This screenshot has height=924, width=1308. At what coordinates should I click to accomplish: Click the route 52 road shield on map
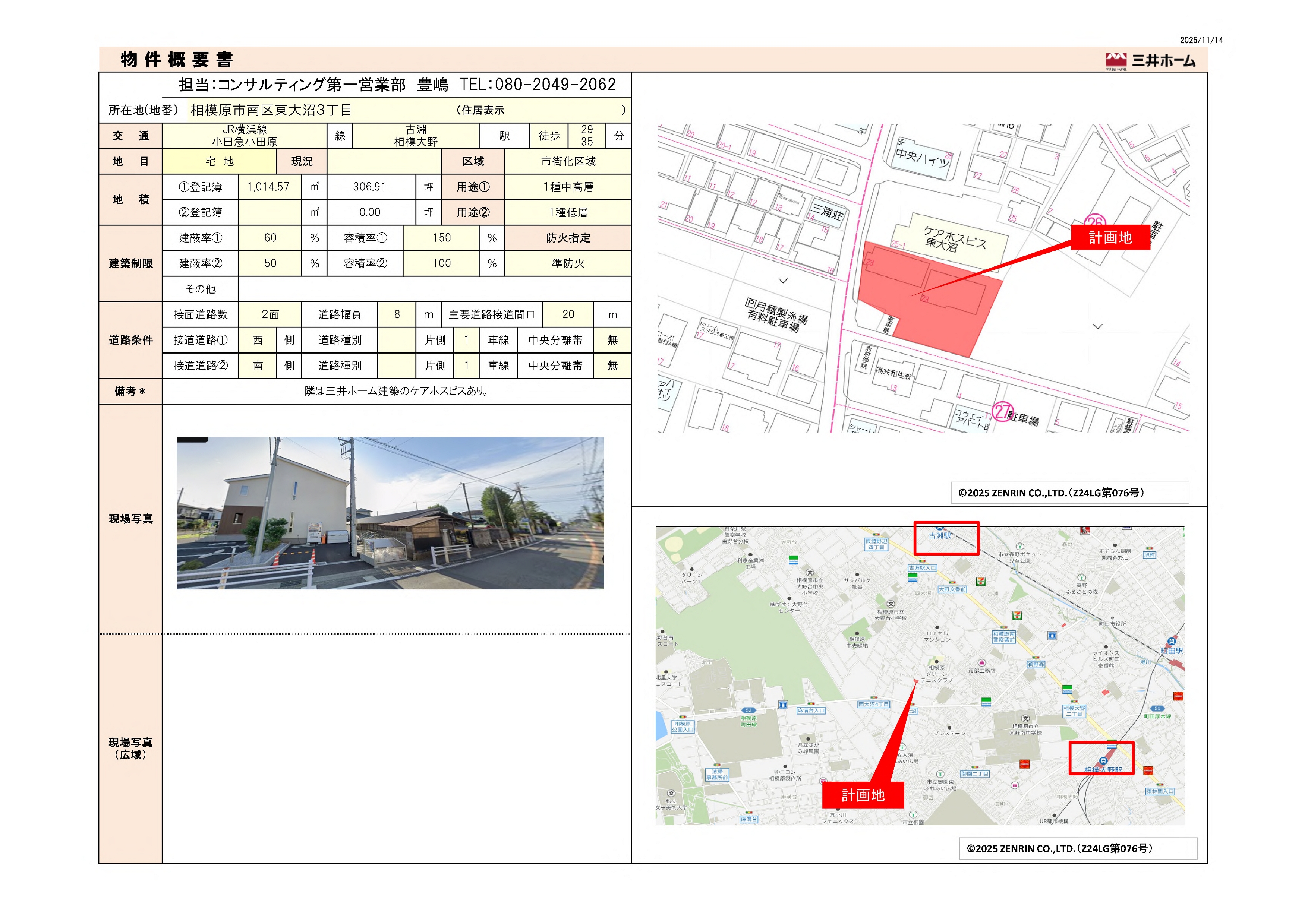(748, 710)
